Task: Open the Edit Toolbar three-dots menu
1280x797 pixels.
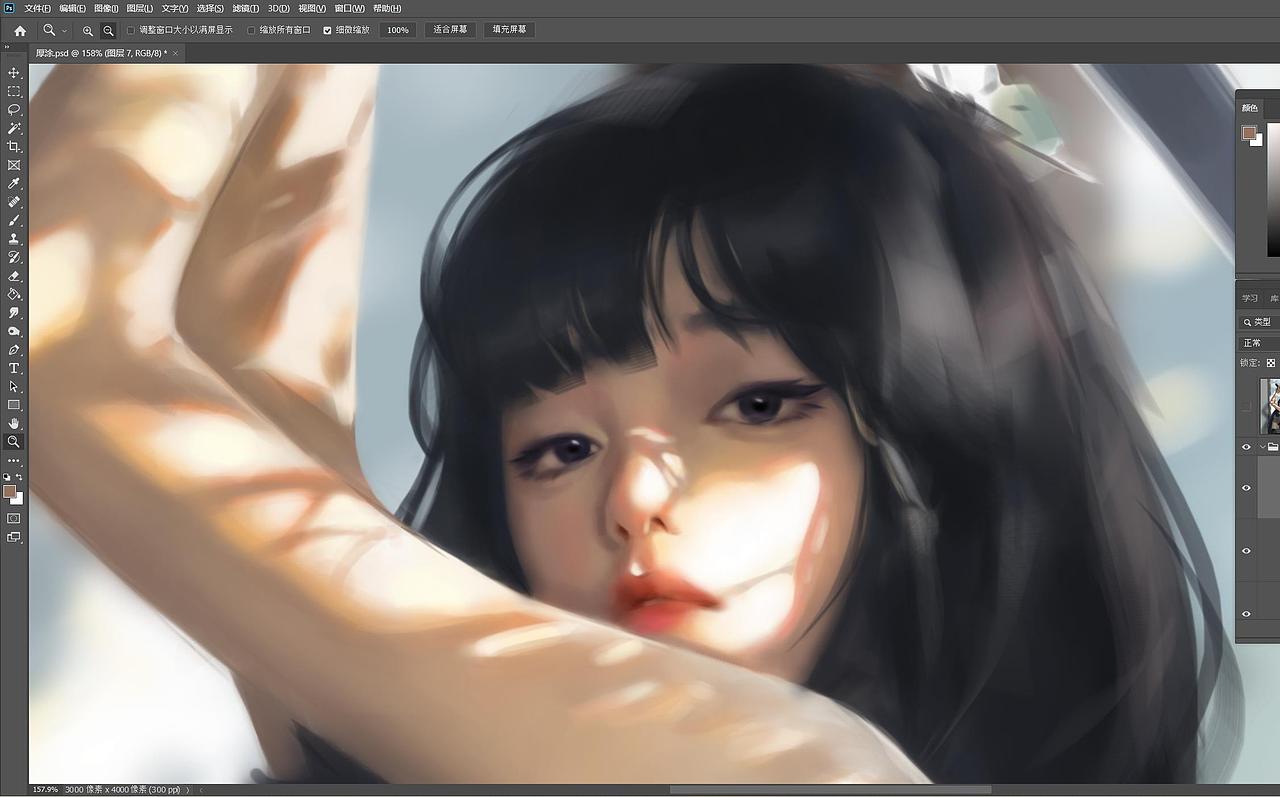Action: tap(14, 461)
